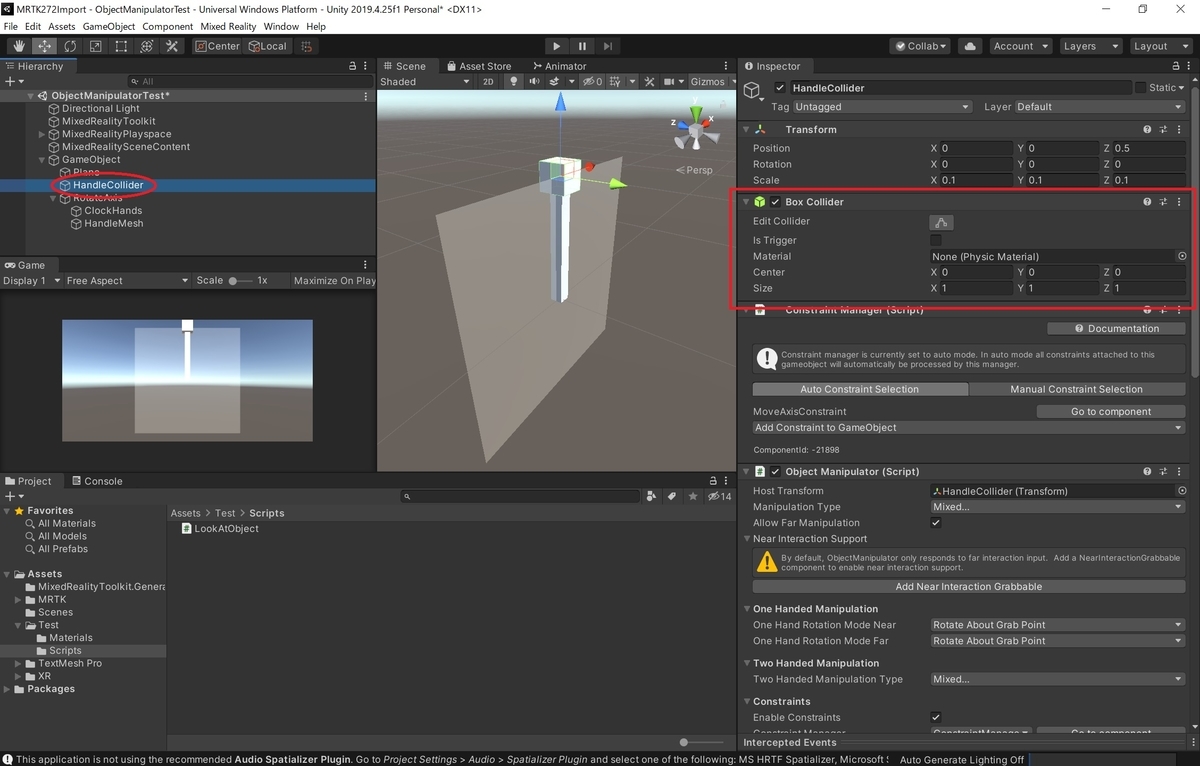Toggle scene audio speaker icon
Image resolution: width=1200 pixels, height=766 pixels.
536,82
